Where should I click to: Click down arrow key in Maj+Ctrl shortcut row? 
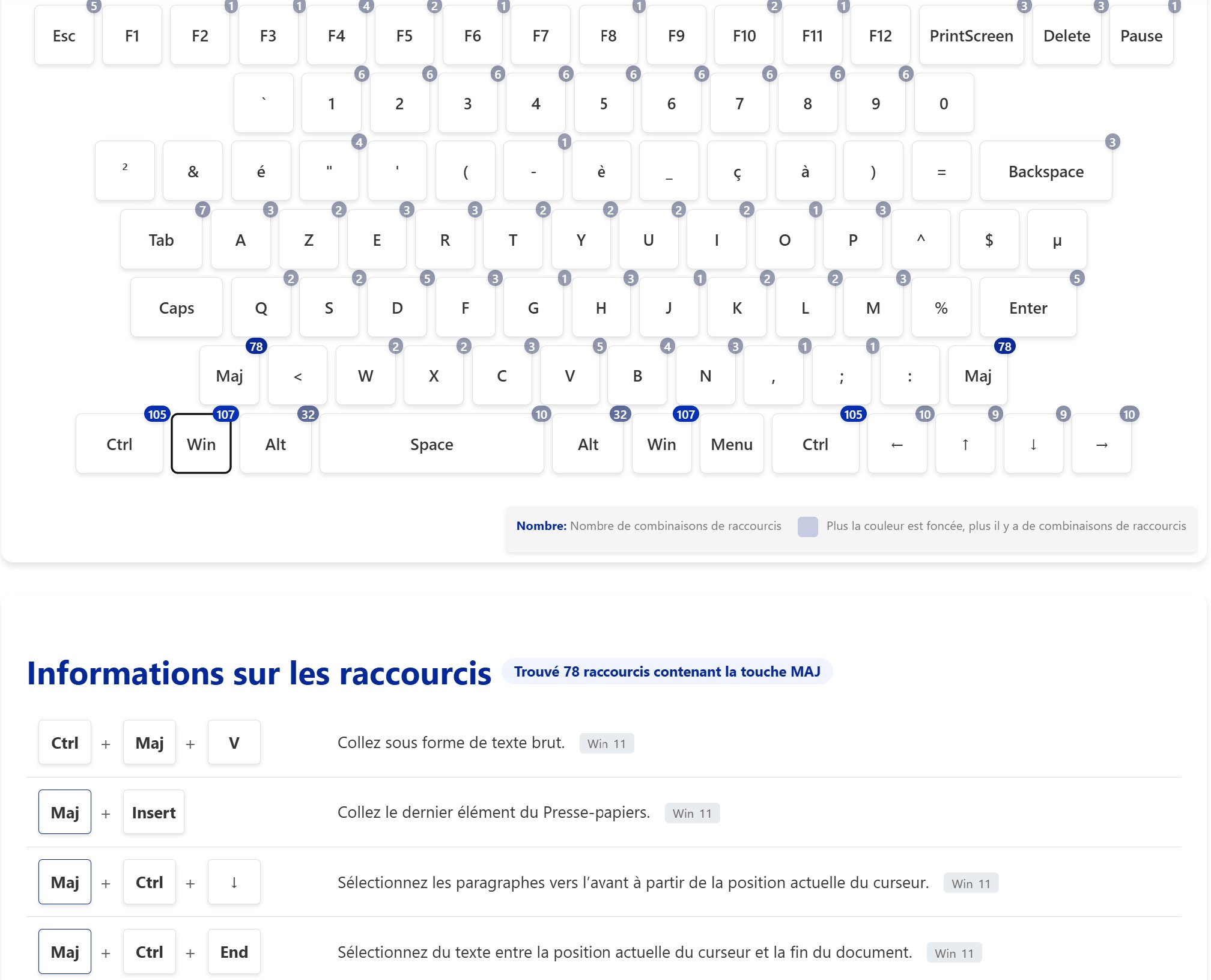tap(234, 882)
